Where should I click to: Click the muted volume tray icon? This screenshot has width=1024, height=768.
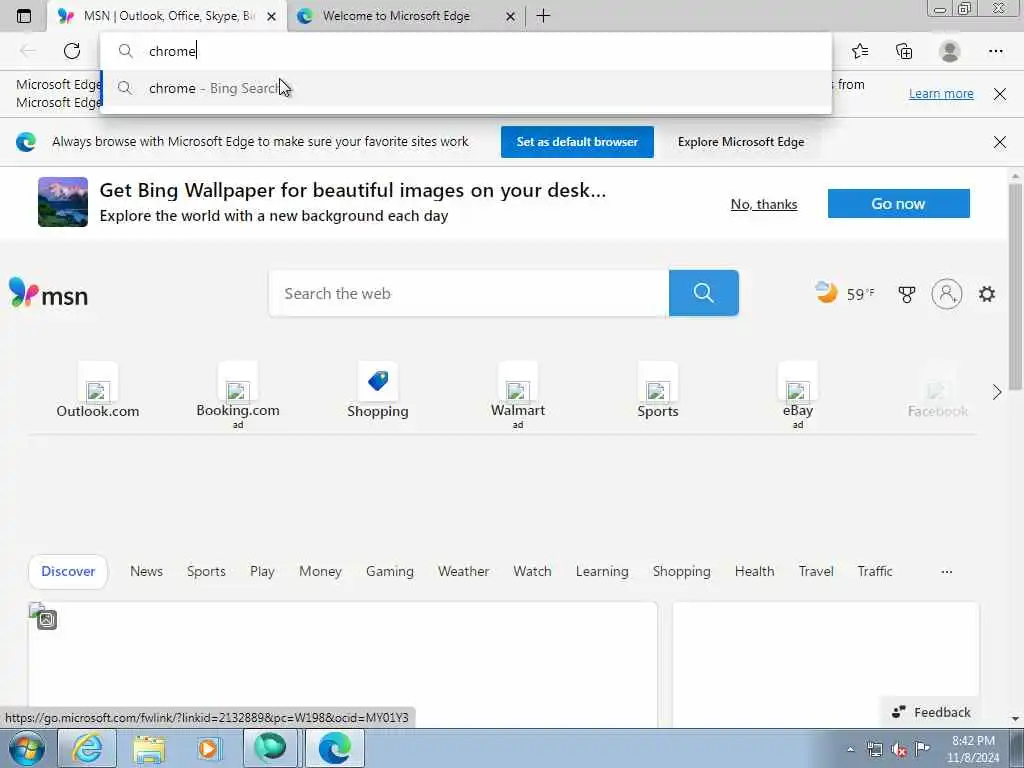[899, 750]
